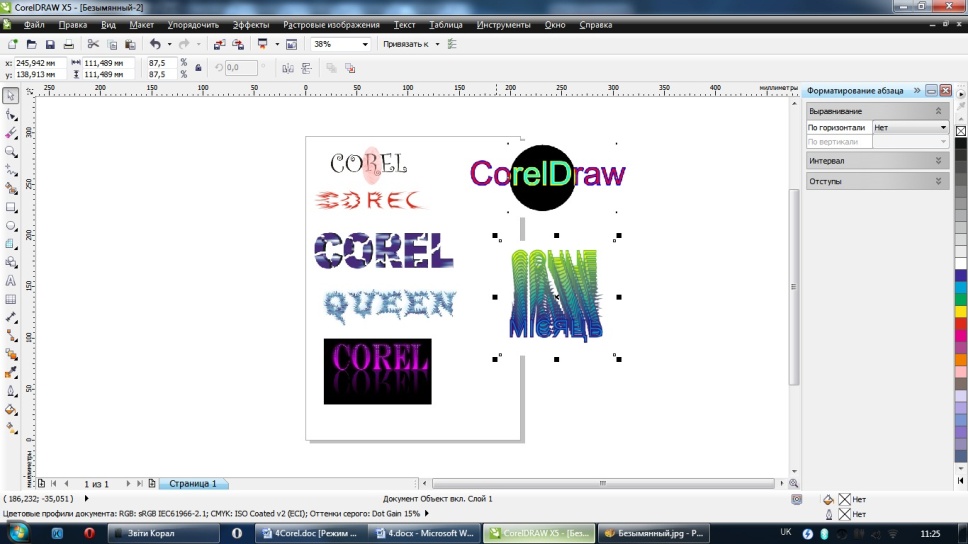
Task: Open the snap Options icon
Action: (x=453, y=44)
